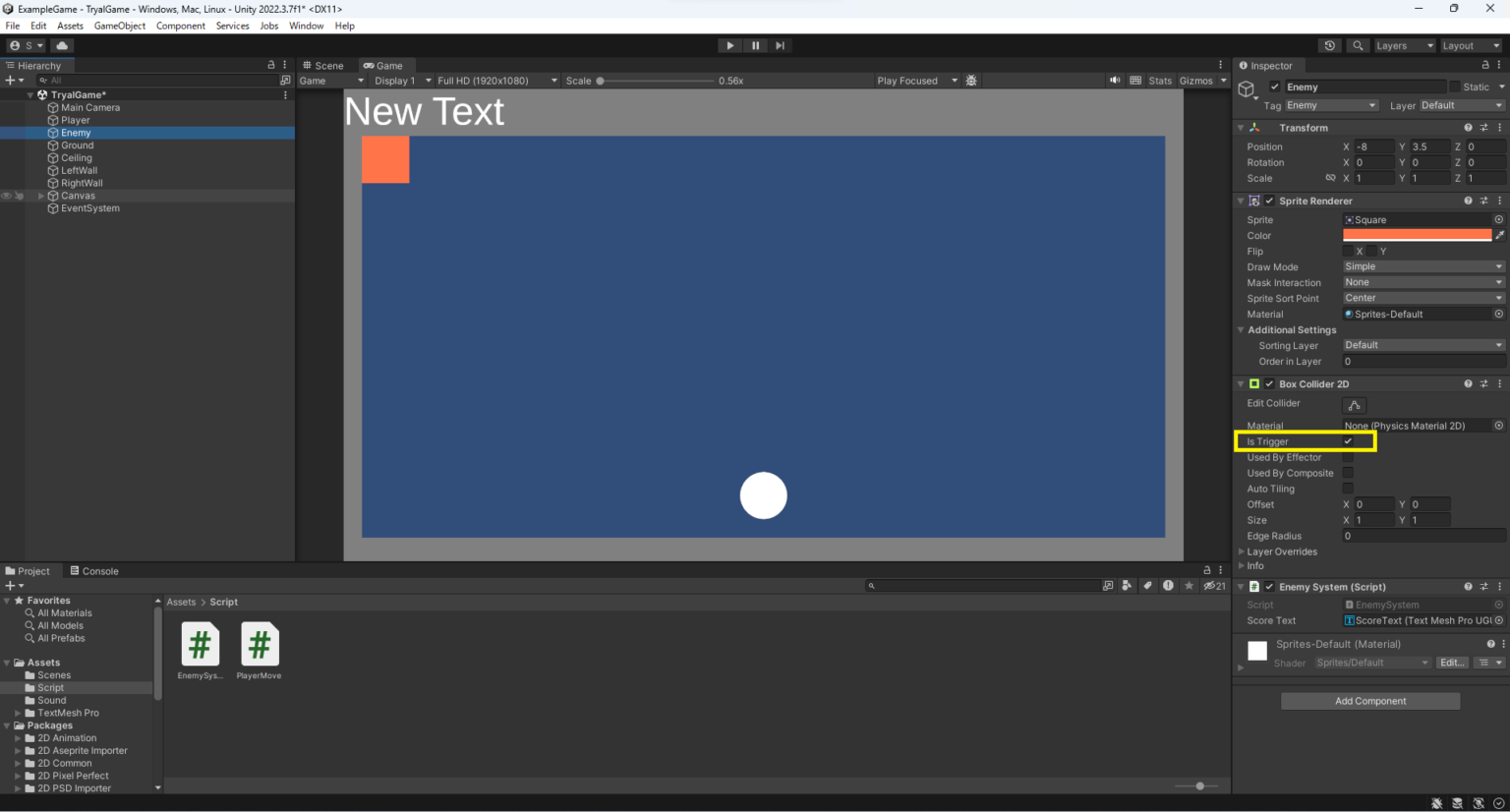Click the Add Component button
1510x812 pixels.
tap(1369, 700)
